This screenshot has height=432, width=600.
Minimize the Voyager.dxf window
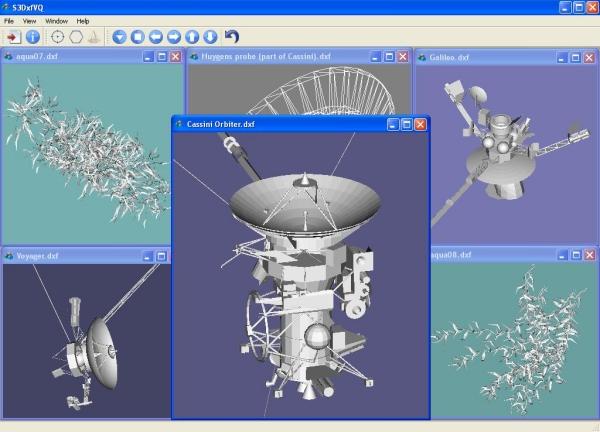point(148,256)
